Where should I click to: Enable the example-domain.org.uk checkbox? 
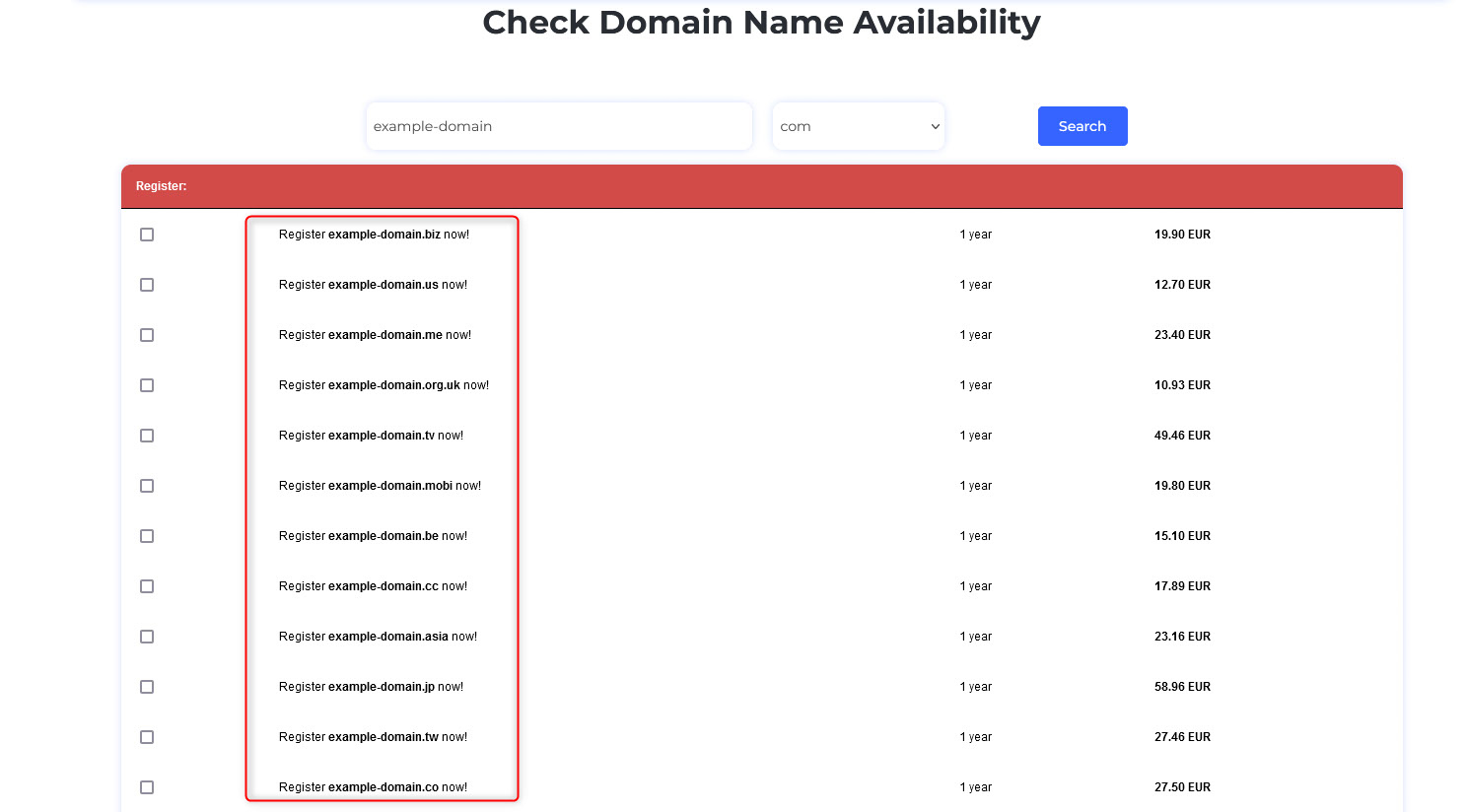[x=146, y=385]
